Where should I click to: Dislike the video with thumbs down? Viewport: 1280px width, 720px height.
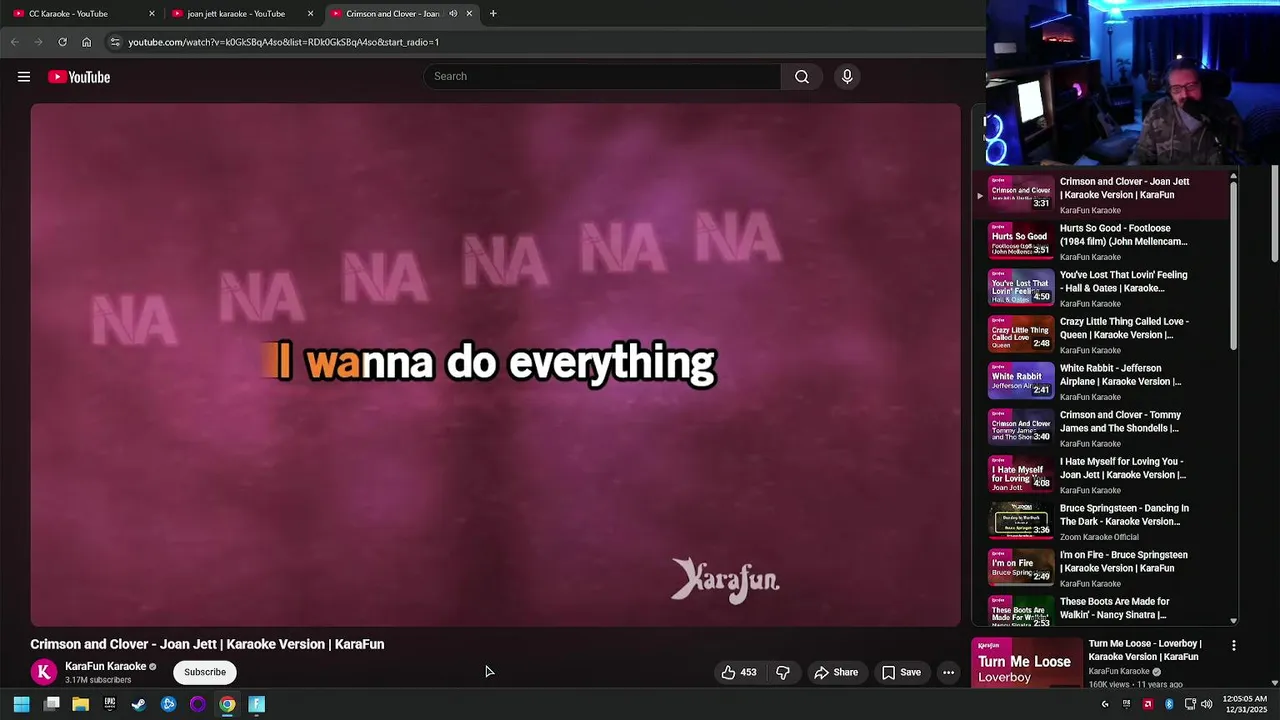[783, 672]
